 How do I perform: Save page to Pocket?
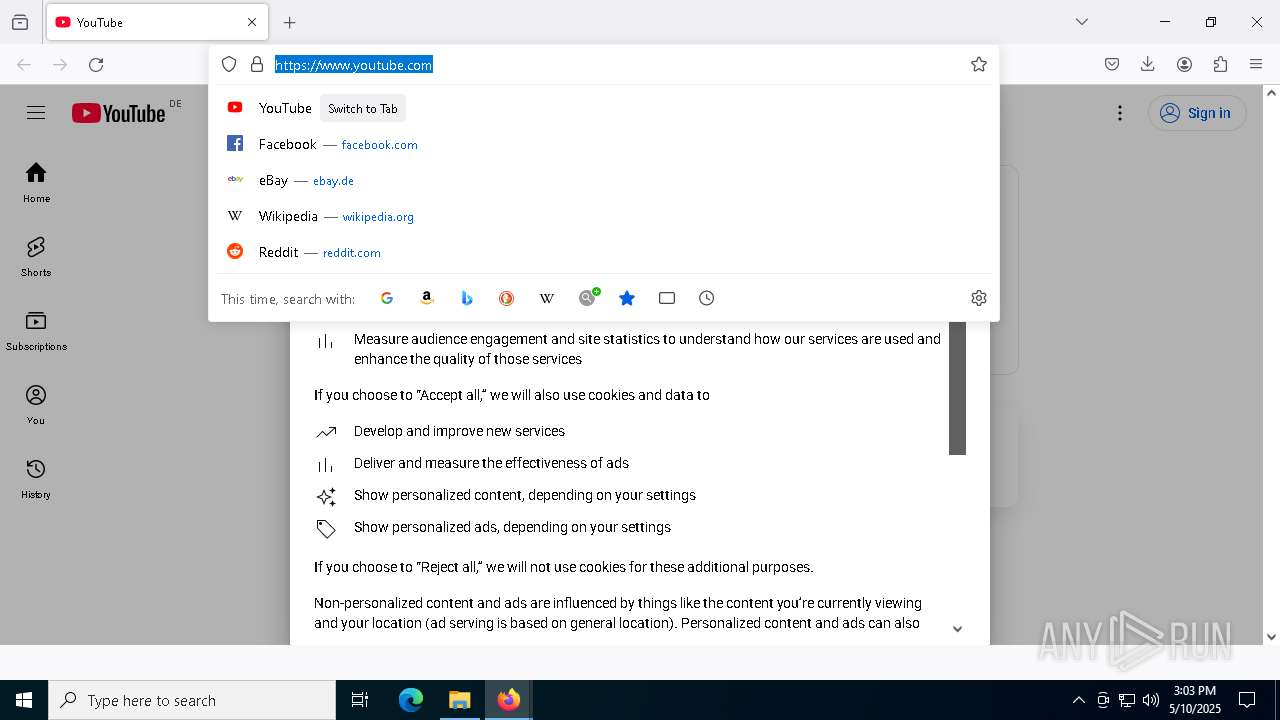[x=1112, y=64]
